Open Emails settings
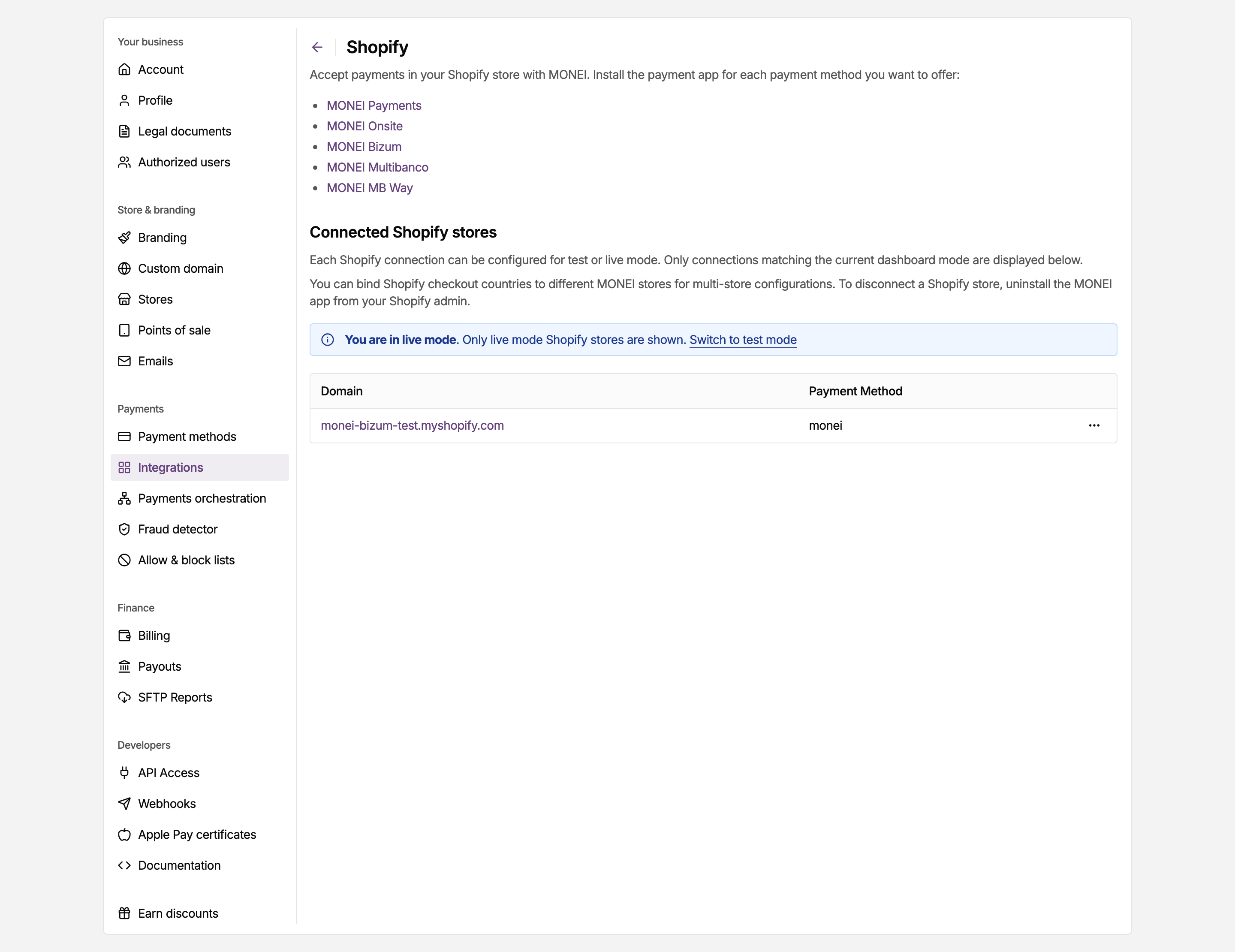Screen dimensions: 1235x952 [x=199, y=361]
